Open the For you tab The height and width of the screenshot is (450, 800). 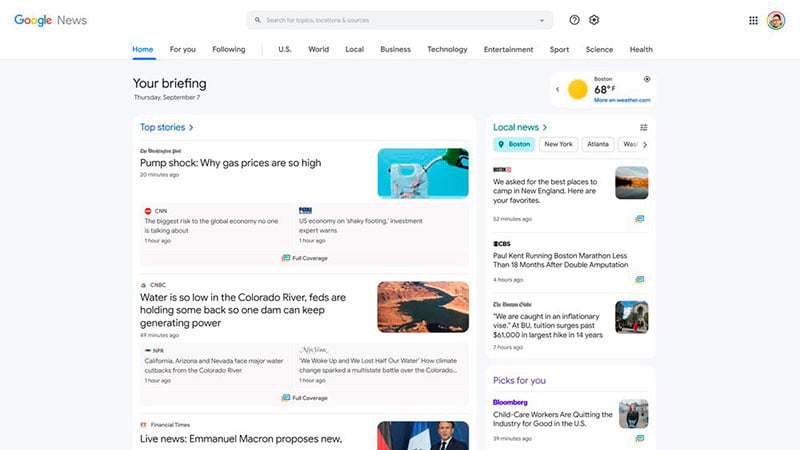183,49
